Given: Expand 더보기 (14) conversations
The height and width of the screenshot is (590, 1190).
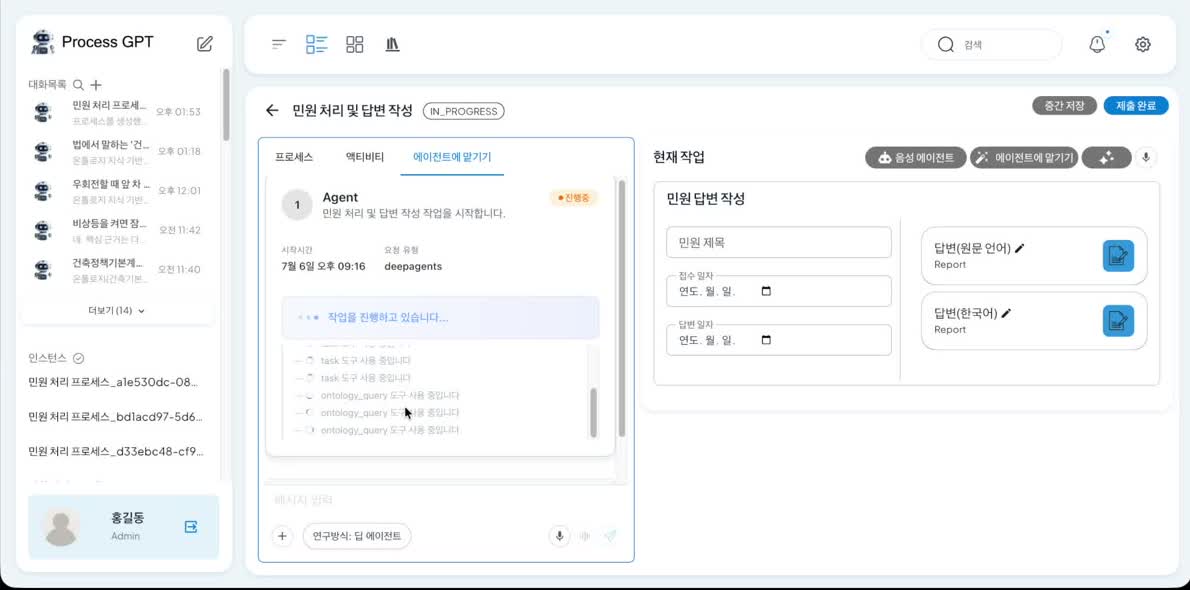Looking at the screenshot, I should coord(116,311).
